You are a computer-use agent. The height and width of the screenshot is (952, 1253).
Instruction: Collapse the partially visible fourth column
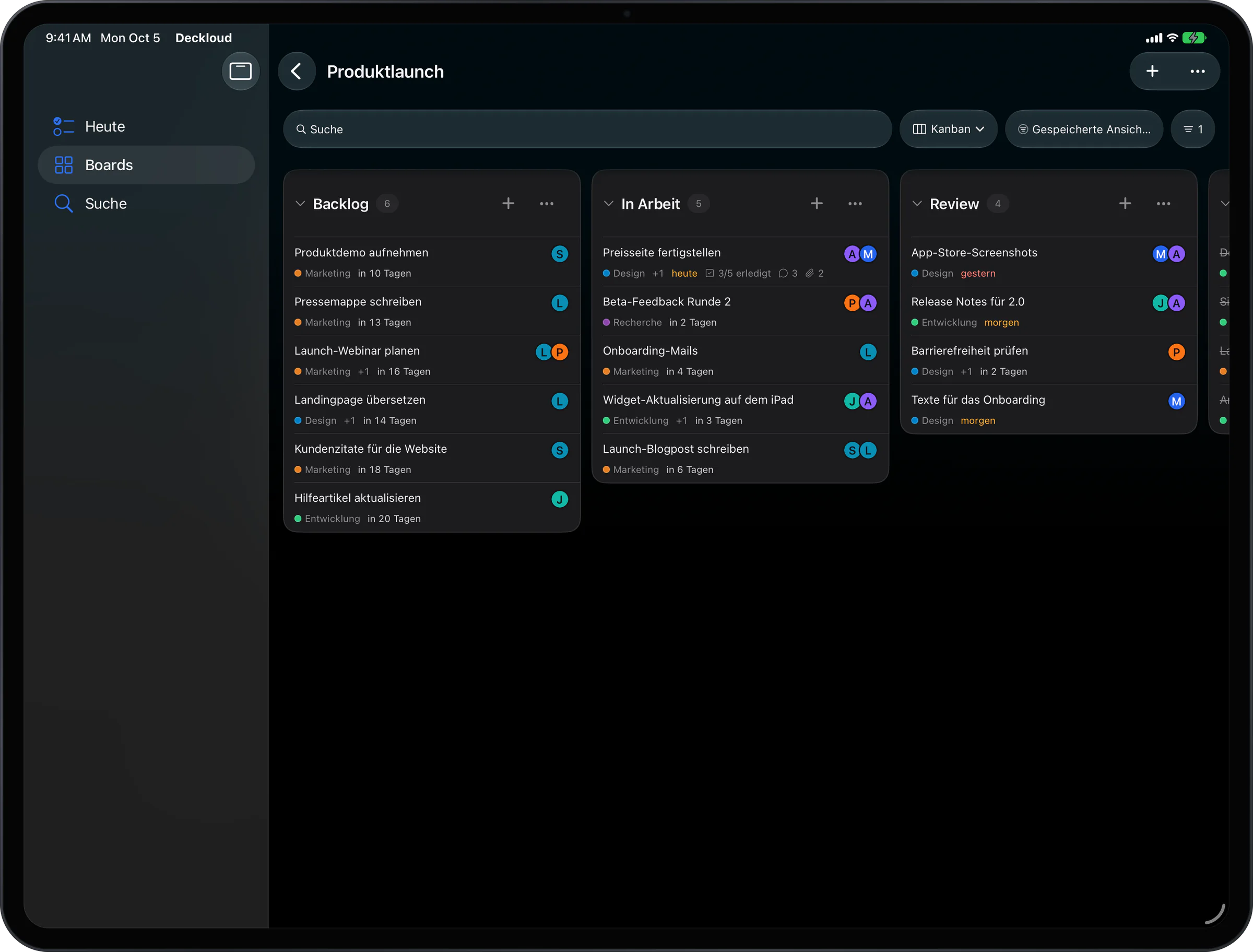point(1225,204)
